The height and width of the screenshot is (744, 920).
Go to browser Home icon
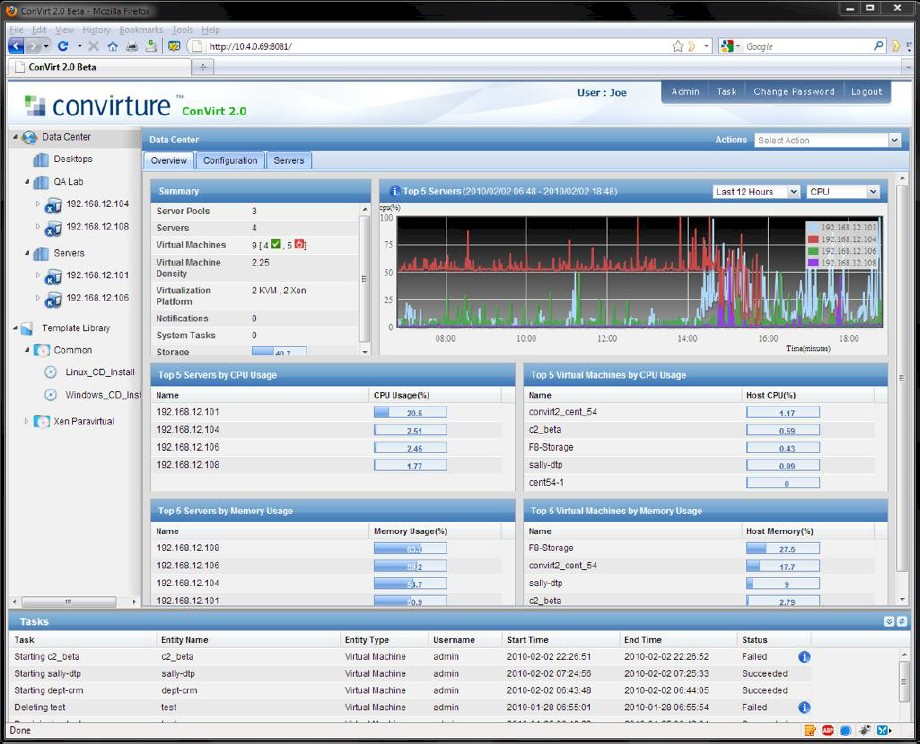[112, 46]
